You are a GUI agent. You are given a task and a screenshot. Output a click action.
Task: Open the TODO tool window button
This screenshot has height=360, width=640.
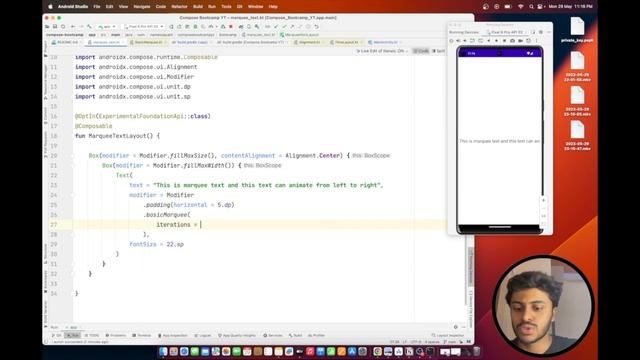tap(92, 336)
